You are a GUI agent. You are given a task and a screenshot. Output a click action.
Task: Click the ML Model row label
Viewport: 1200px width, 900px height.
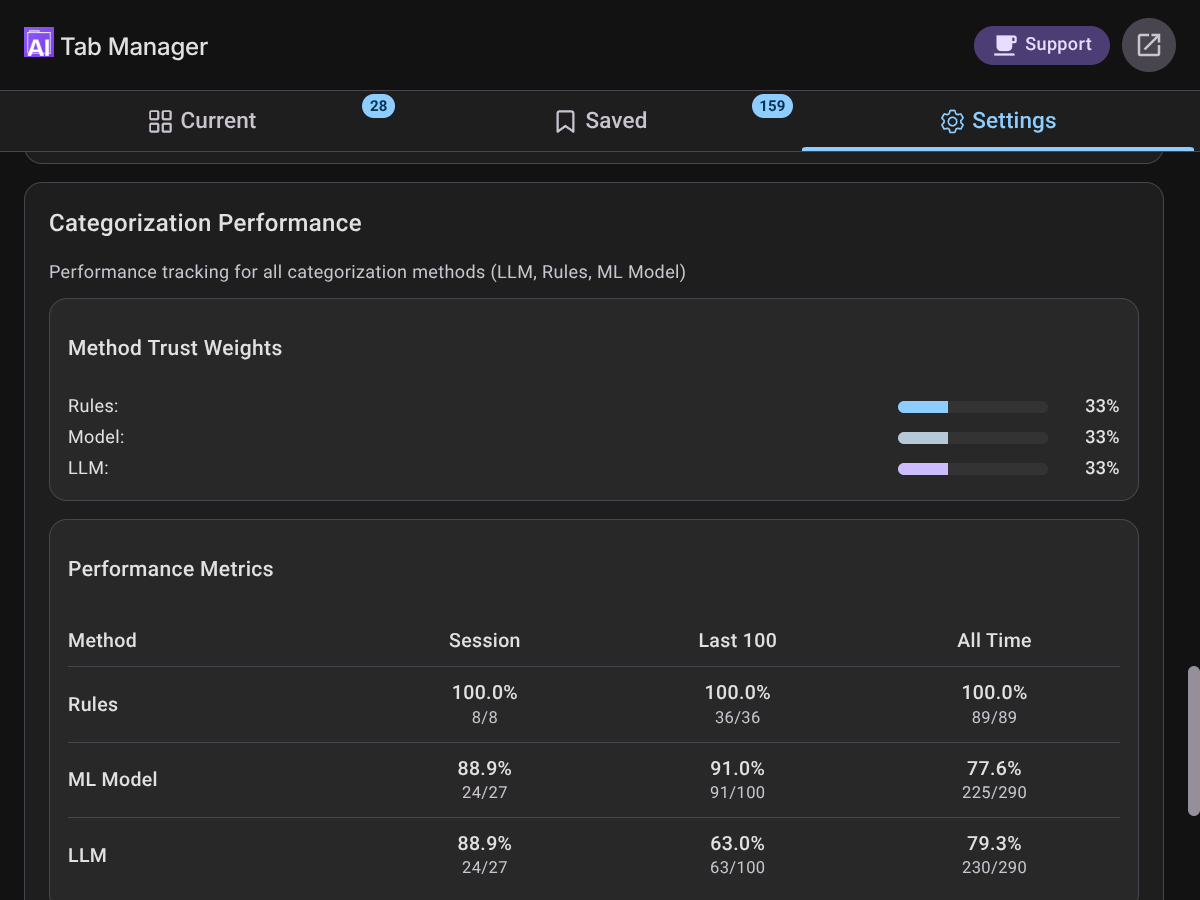[x=113, y=780]
